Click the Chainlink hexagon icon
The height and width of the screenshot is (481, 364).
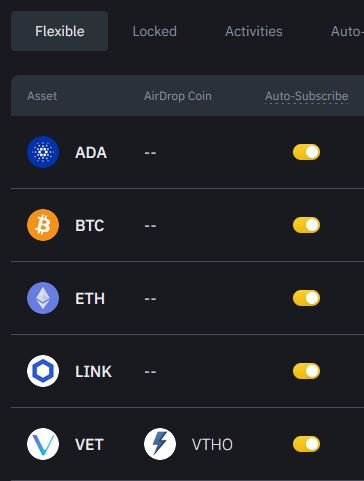coord(43,371)
